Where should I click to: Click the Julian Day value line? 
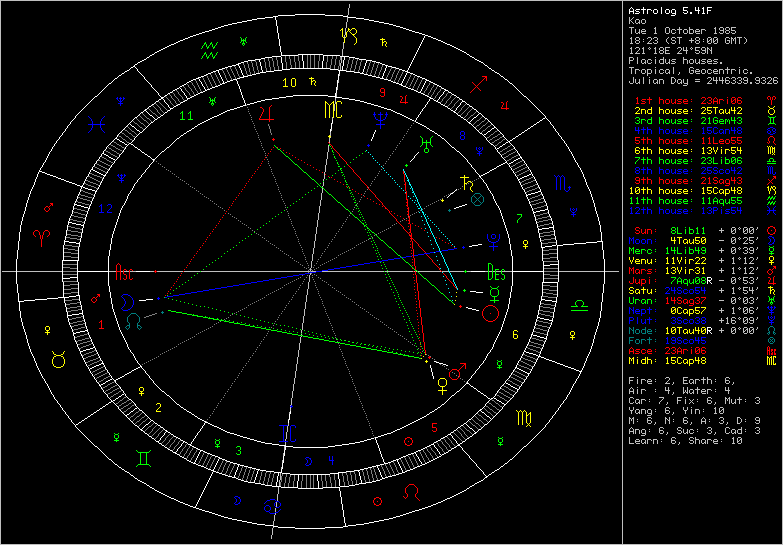click(x=702, y=79)
